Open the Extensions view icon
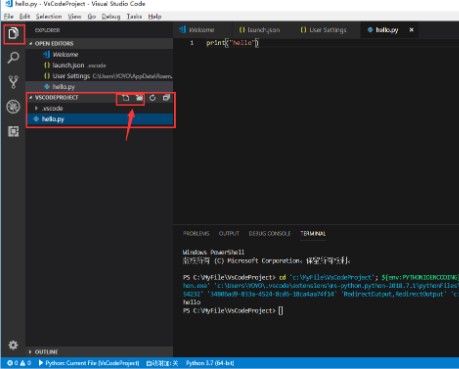This screenshot has width=459, height=369. click(13, 131)
